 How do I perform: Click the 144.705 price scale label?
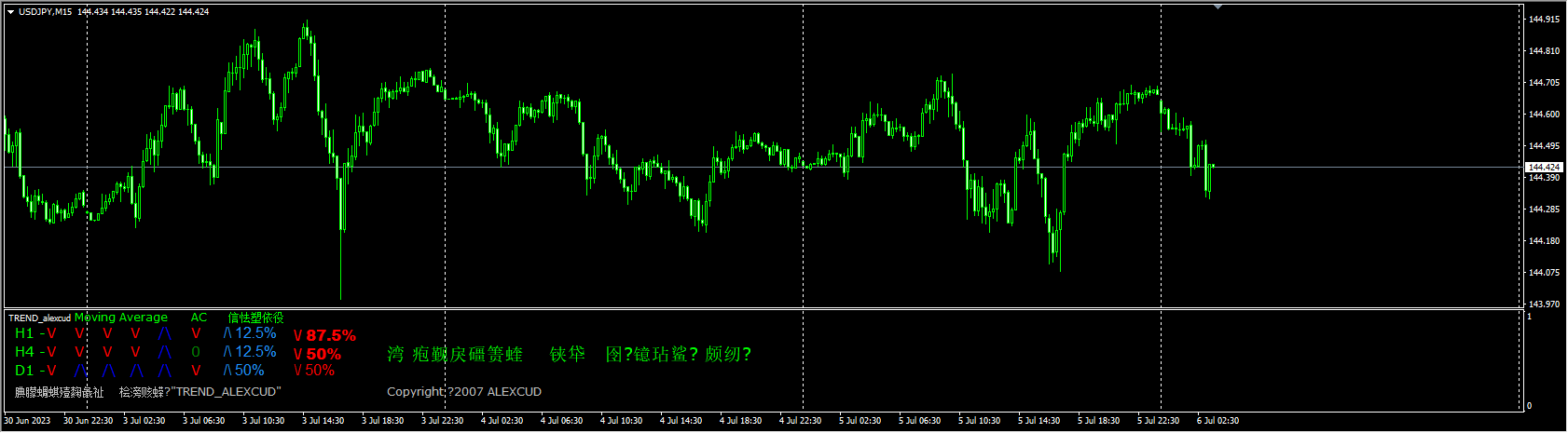pos(1545,83)
